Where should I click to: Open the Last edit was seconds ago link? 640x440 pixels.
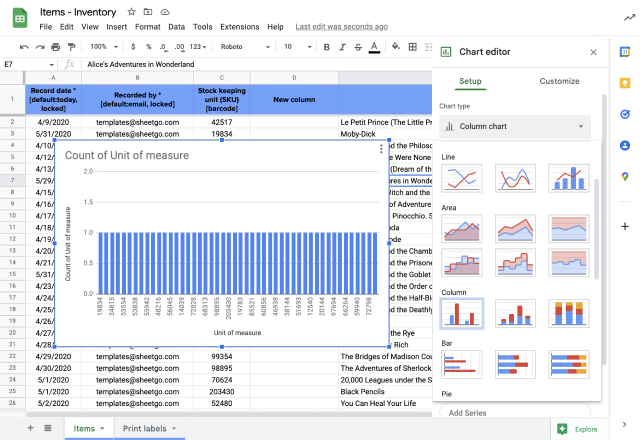tap(342, 27)
